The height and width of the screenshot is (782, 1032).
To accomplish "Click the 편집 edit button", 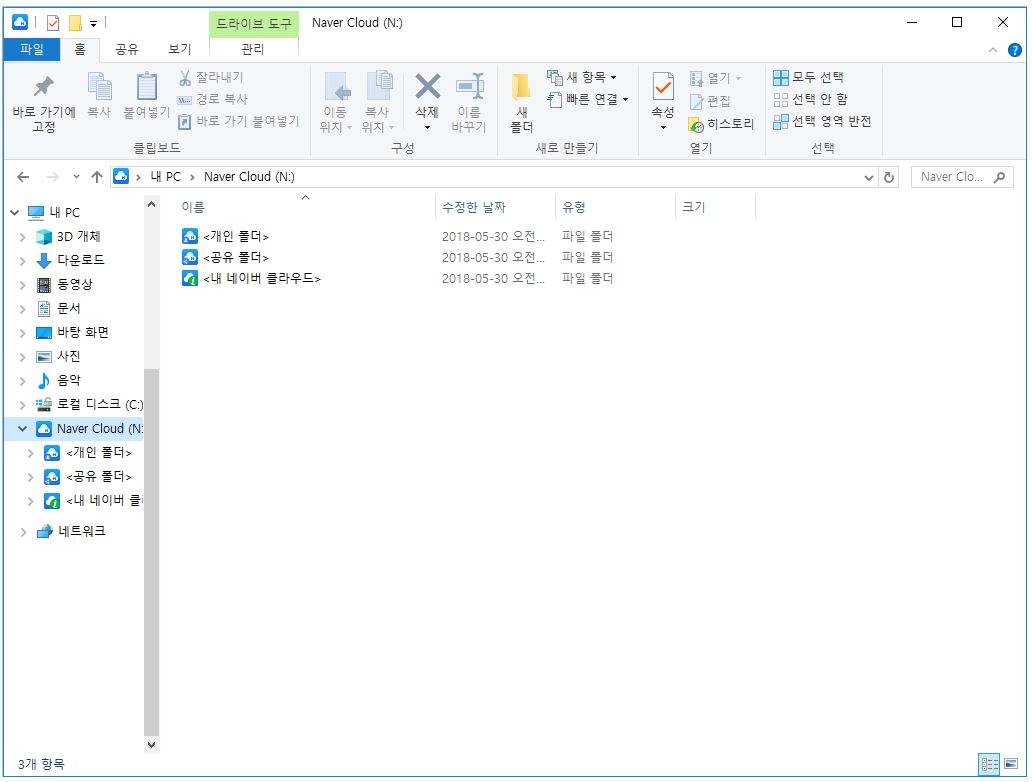I will [x=710, y=101].
